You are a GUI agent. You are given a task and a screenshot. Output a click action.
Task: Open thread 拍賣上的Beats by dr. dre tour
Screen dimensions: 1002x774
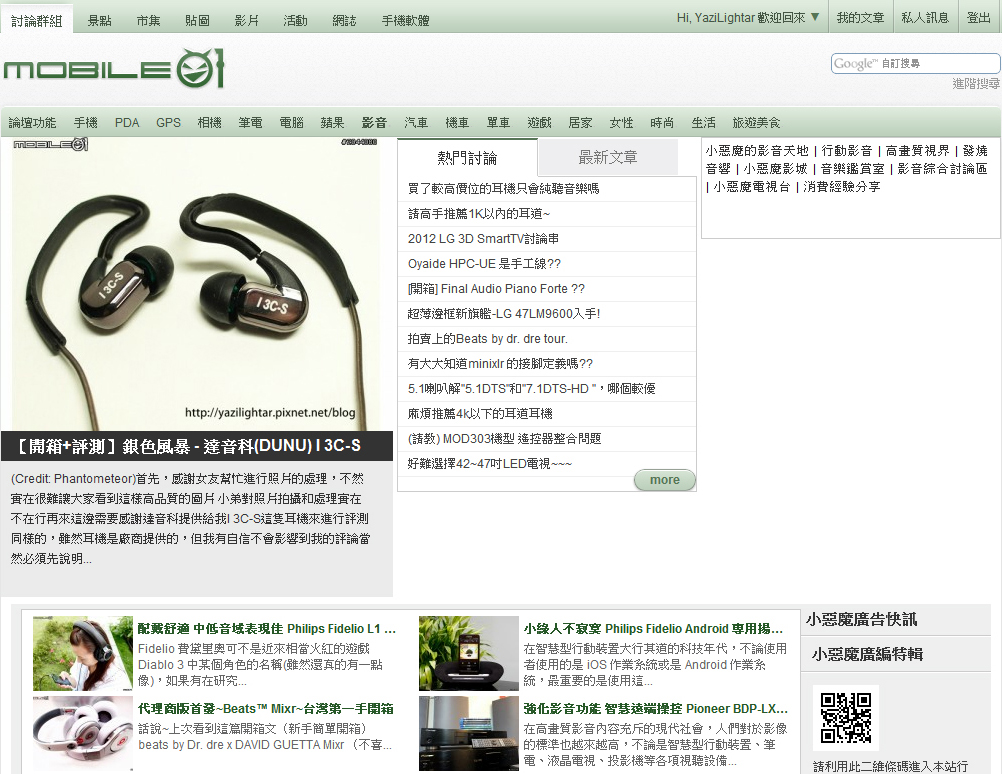(488, 338)
